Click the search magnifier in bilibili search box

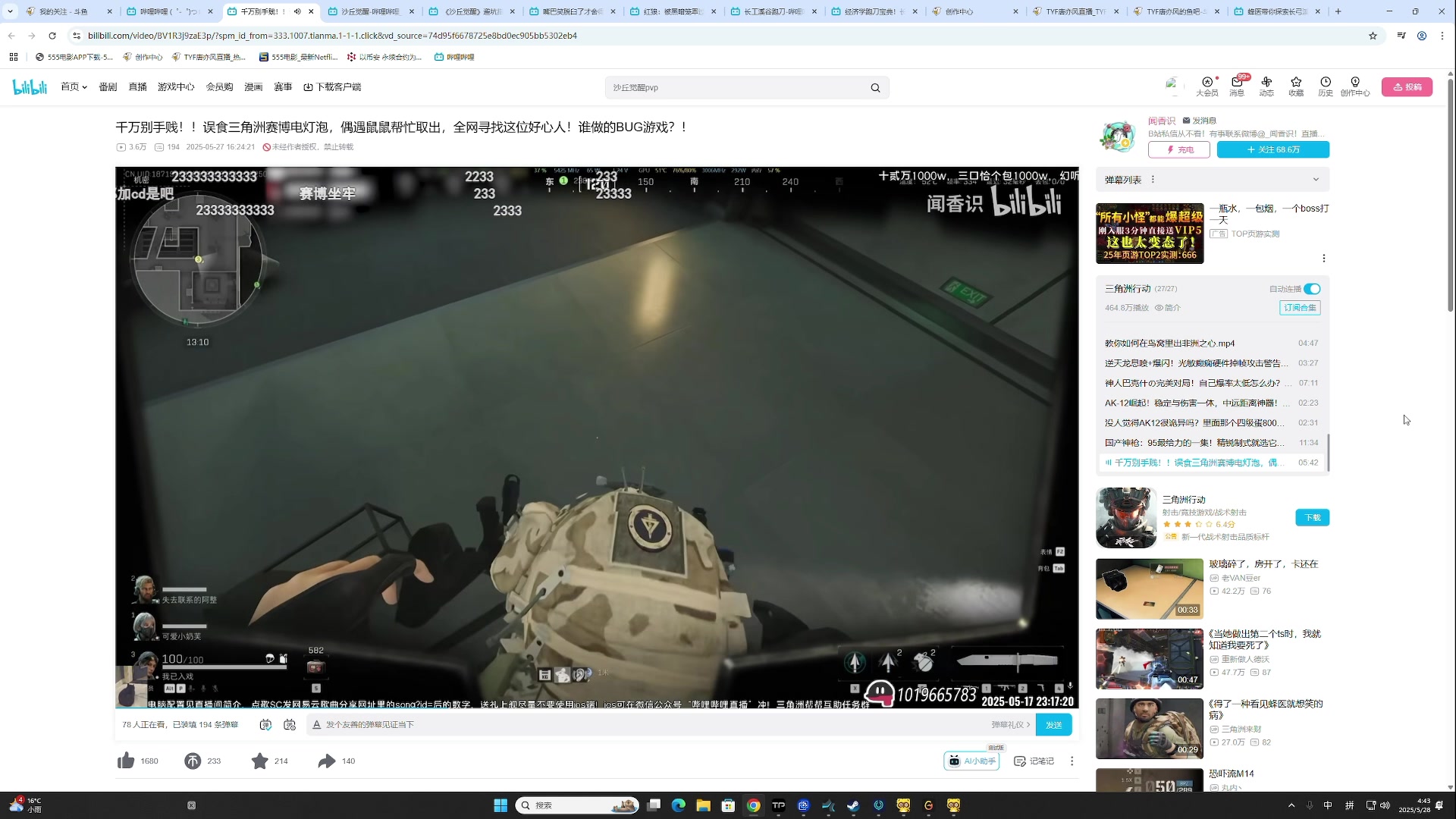pos(875,88)
